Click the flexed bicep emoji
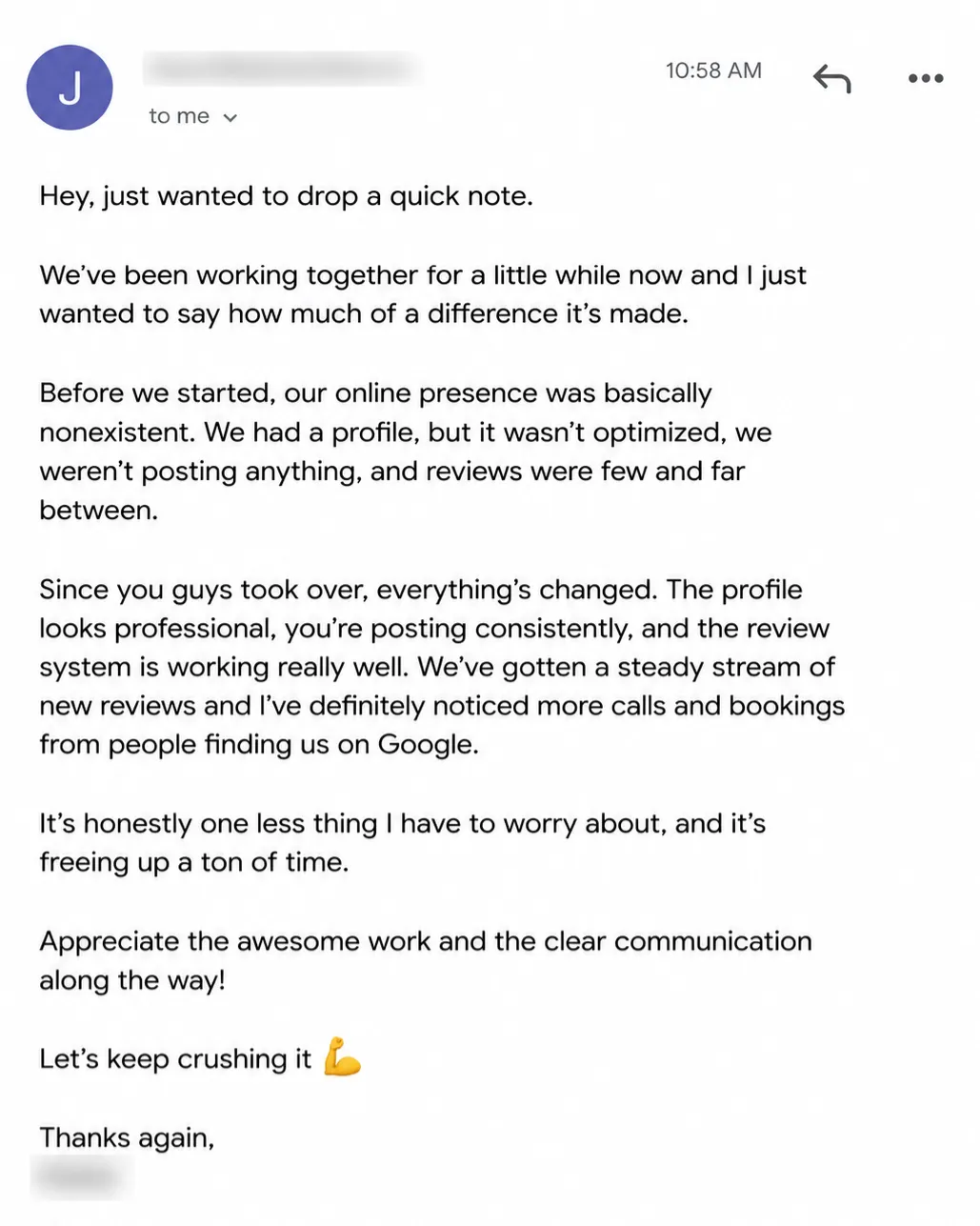Image resolution: width=980 pixels, height=1226 pixels. pos(342,1057)
